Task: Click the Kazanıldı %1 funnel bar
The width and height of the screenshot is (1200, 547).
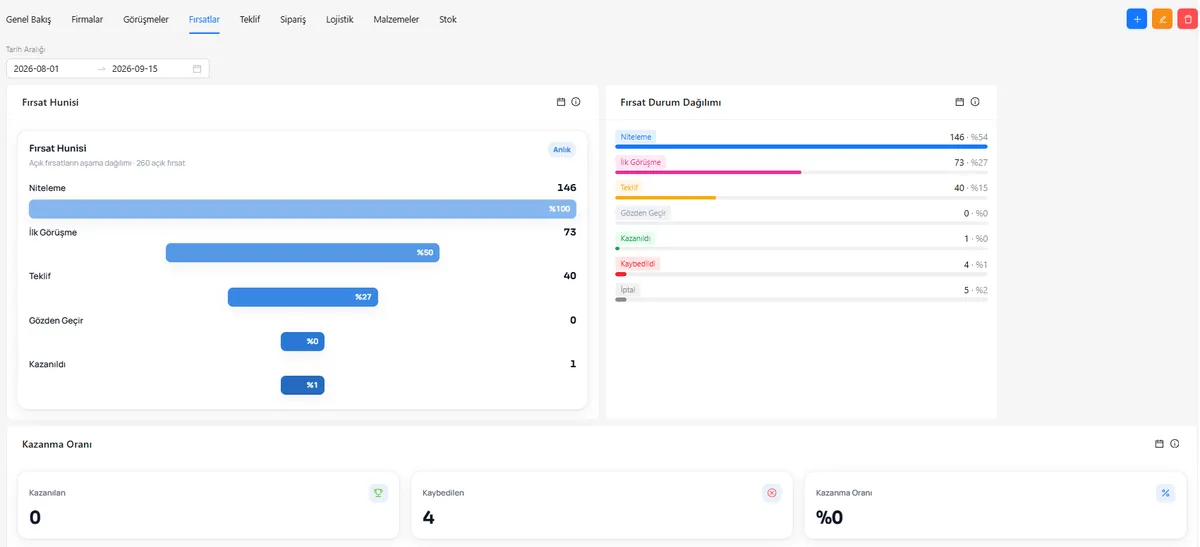Action: tap(303, 385)
